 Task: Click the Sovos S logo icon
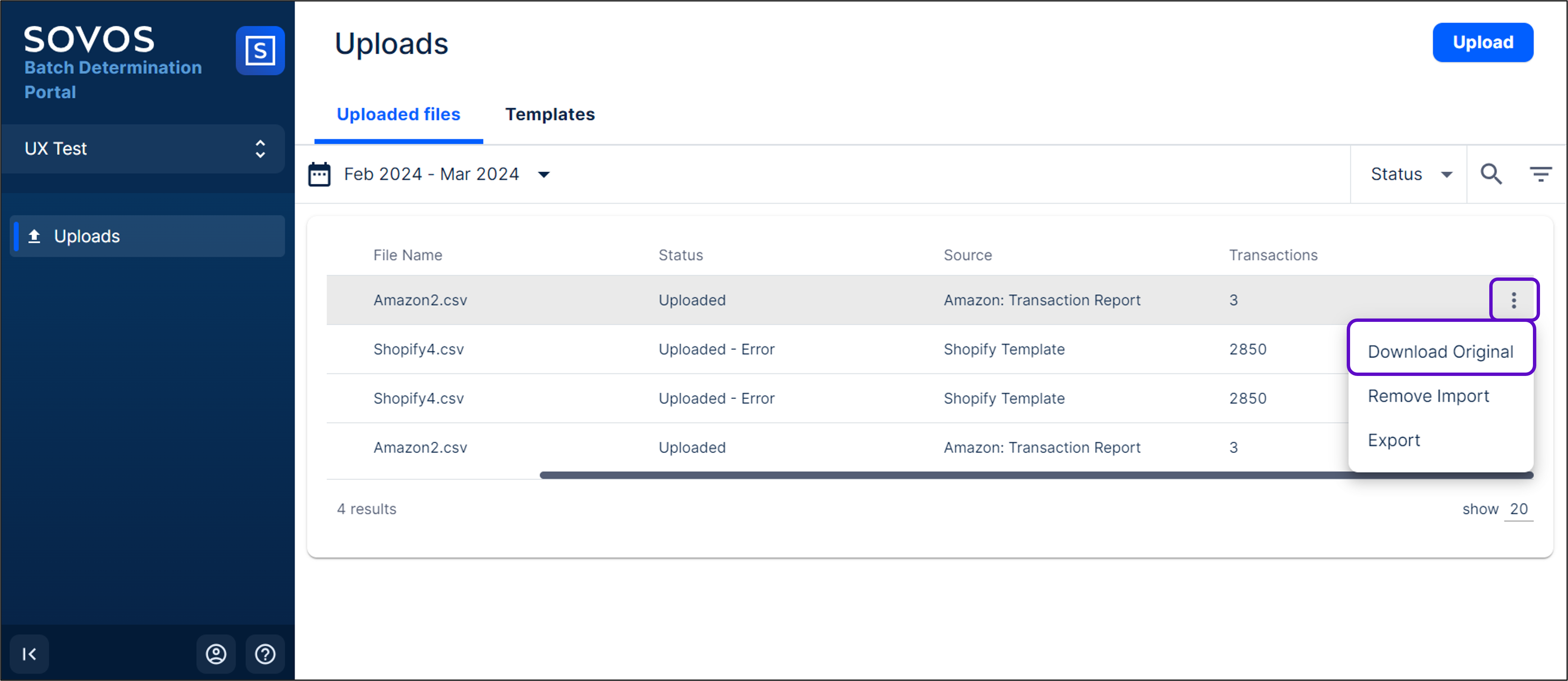pos(260,50)
